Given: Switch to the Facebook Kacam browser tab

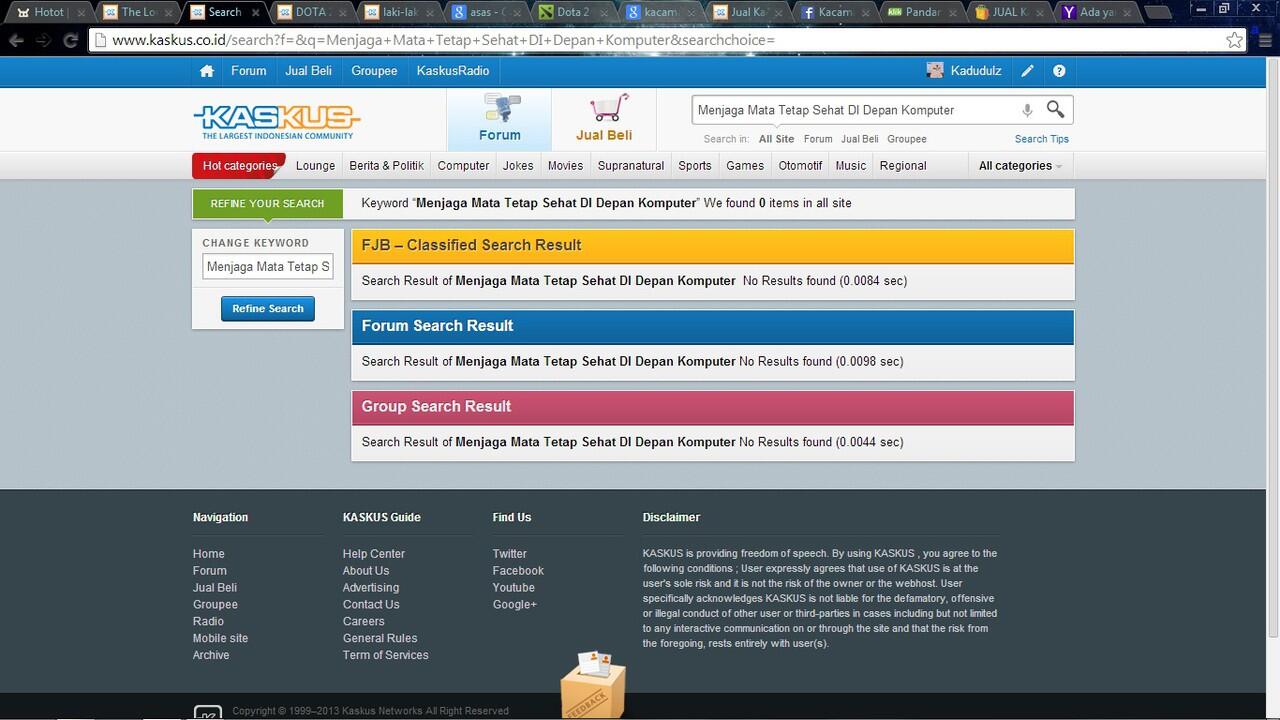Looking at the screenshot, I should [x=836, y=12].
